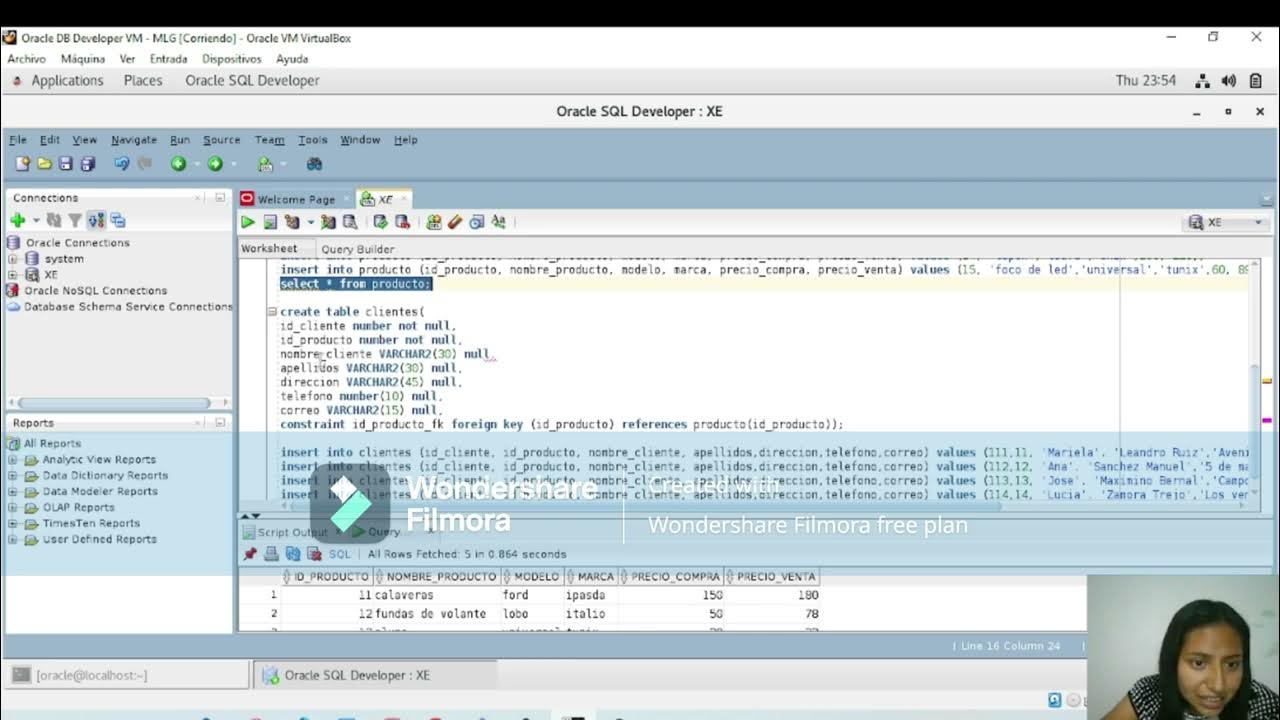Expand the XE connection node
Screen dimensions: 1280x720
13,275
